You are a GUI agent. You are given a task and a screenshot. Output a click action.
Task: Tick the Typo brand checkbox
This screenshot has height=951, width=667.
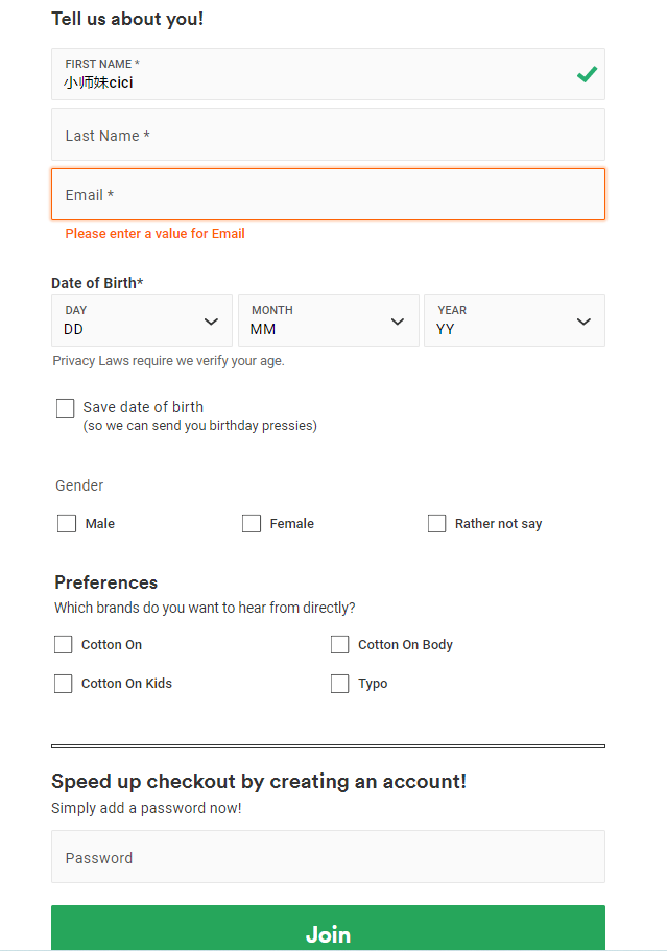[x=340, y=684]
